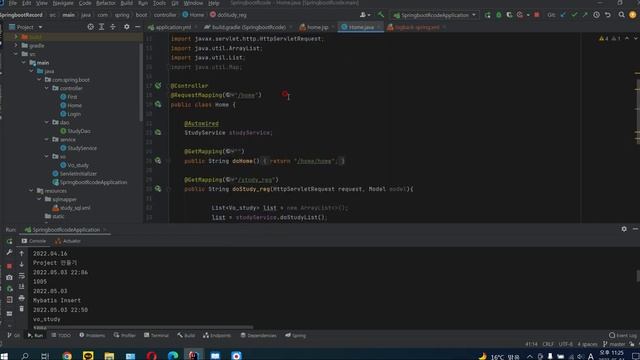Stop the application with the red toolbar square
Image resolution: width=640 pixels, height=360 pixels.
coord(537,15)
